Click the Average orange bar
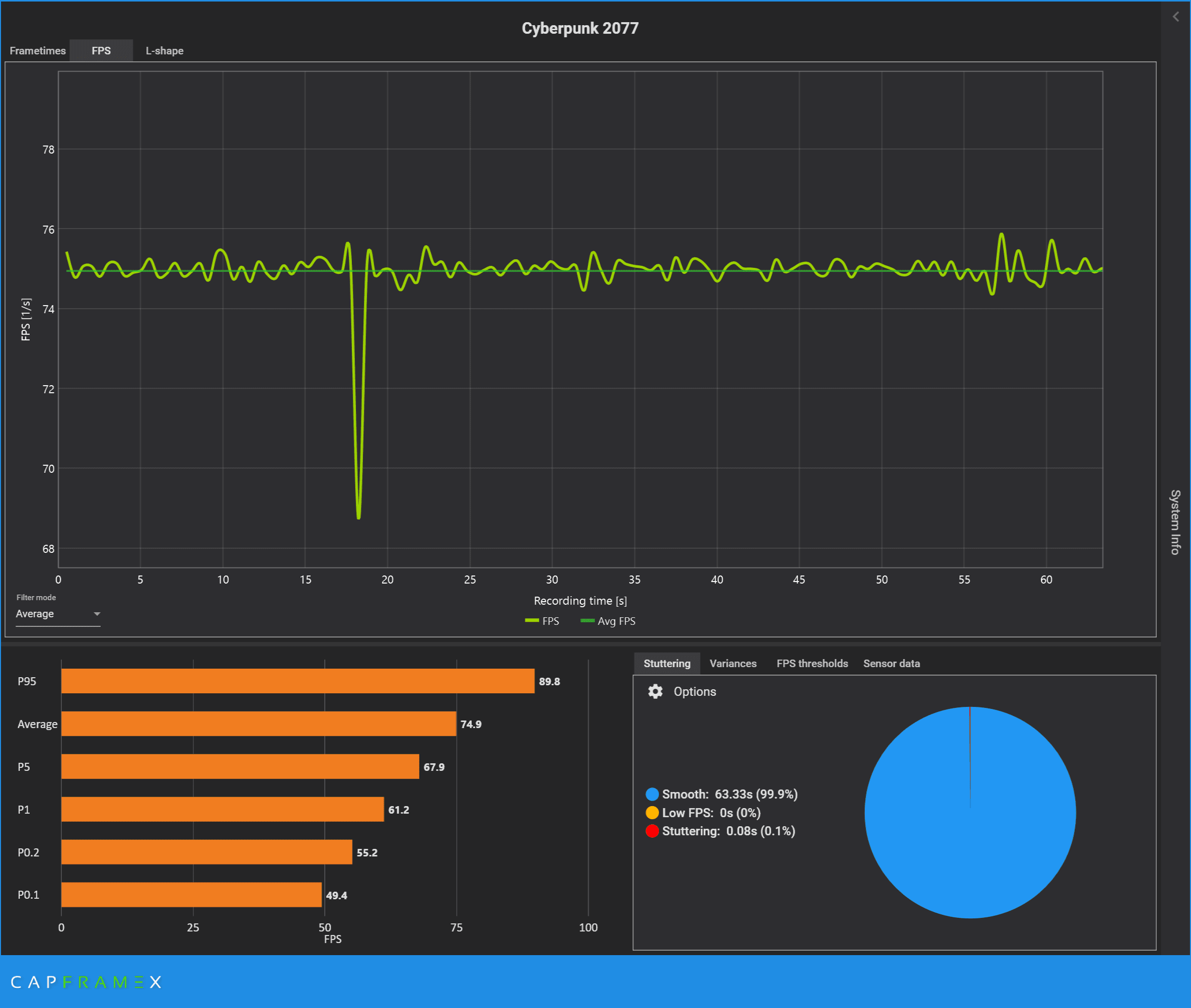The height and width of the screenshot is (1008, 1191). (x=259, y=724)
